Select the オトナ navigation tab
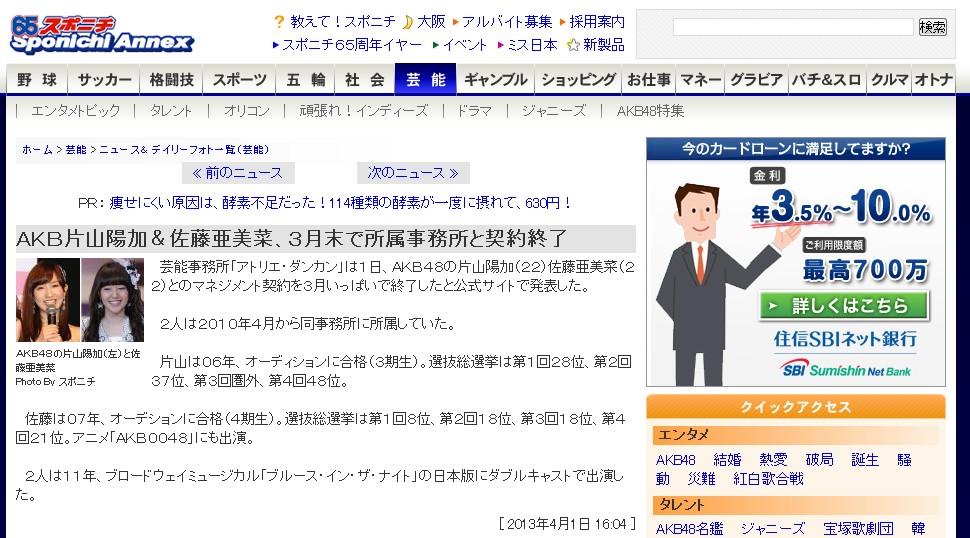Screen dimensions: 970x538 (934, 80)
